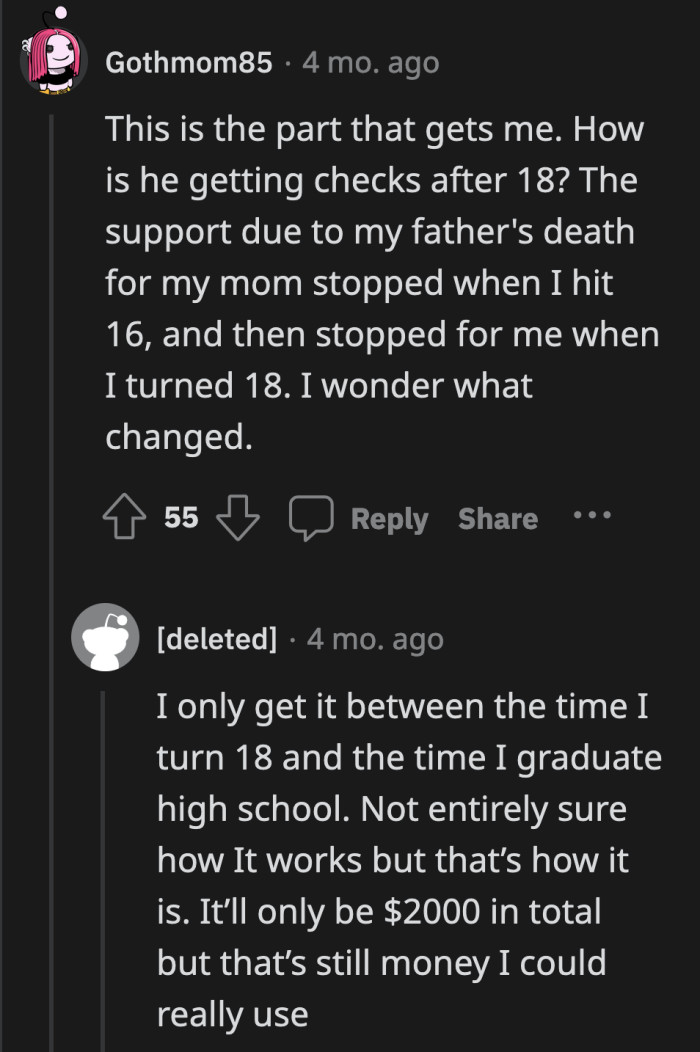
Task: Select the speech bubble reply icon
Action: [x=313, y=518]
